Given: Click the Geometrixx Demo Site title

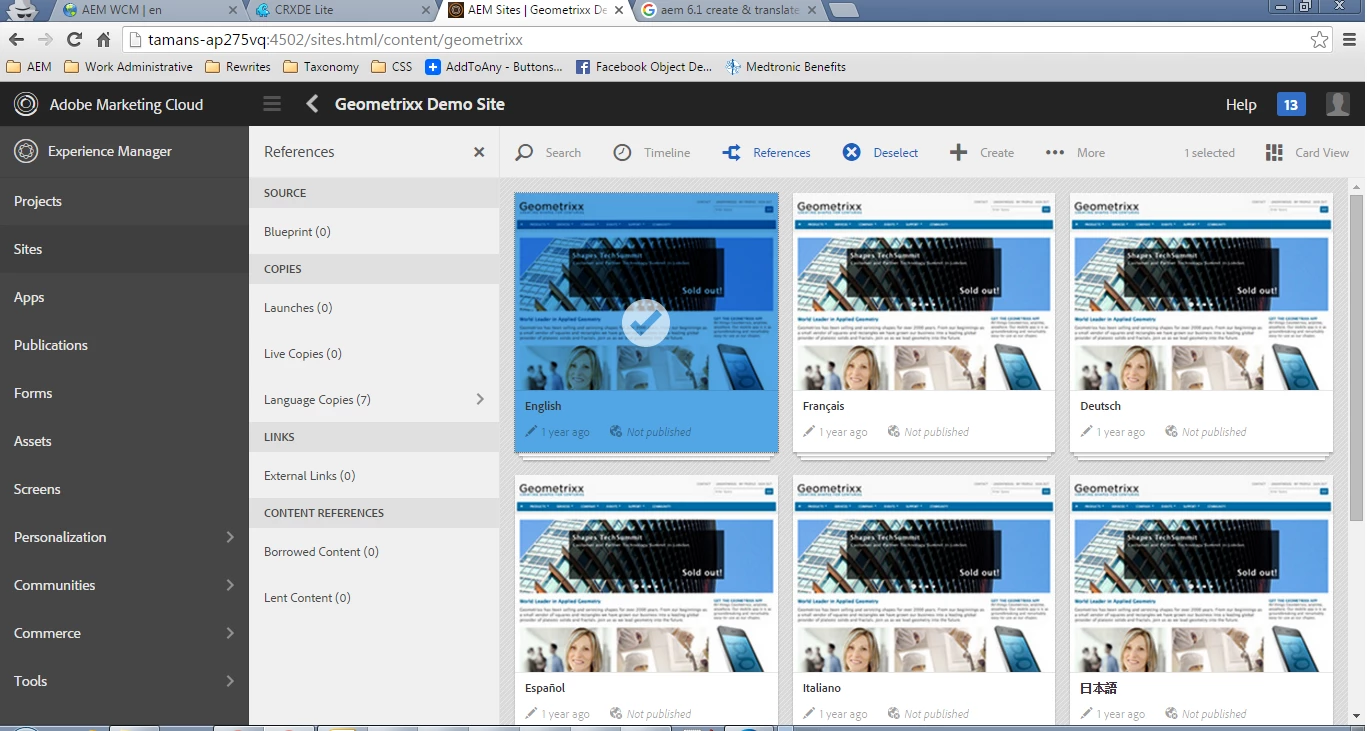Looking at the screenshot, I should coord(420,104).
